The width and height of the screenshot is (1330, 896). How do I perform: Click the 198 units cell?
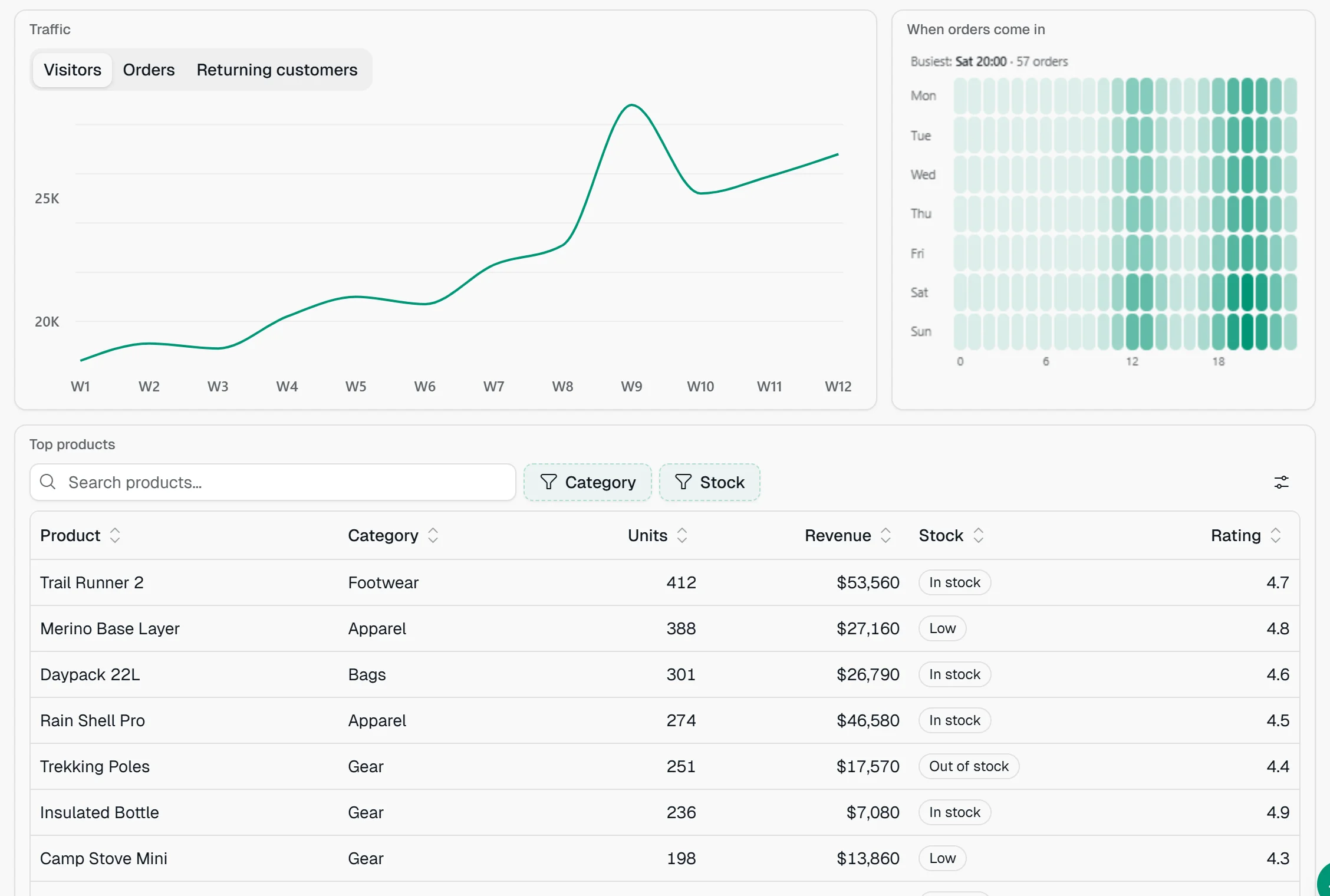click(681, 858)
